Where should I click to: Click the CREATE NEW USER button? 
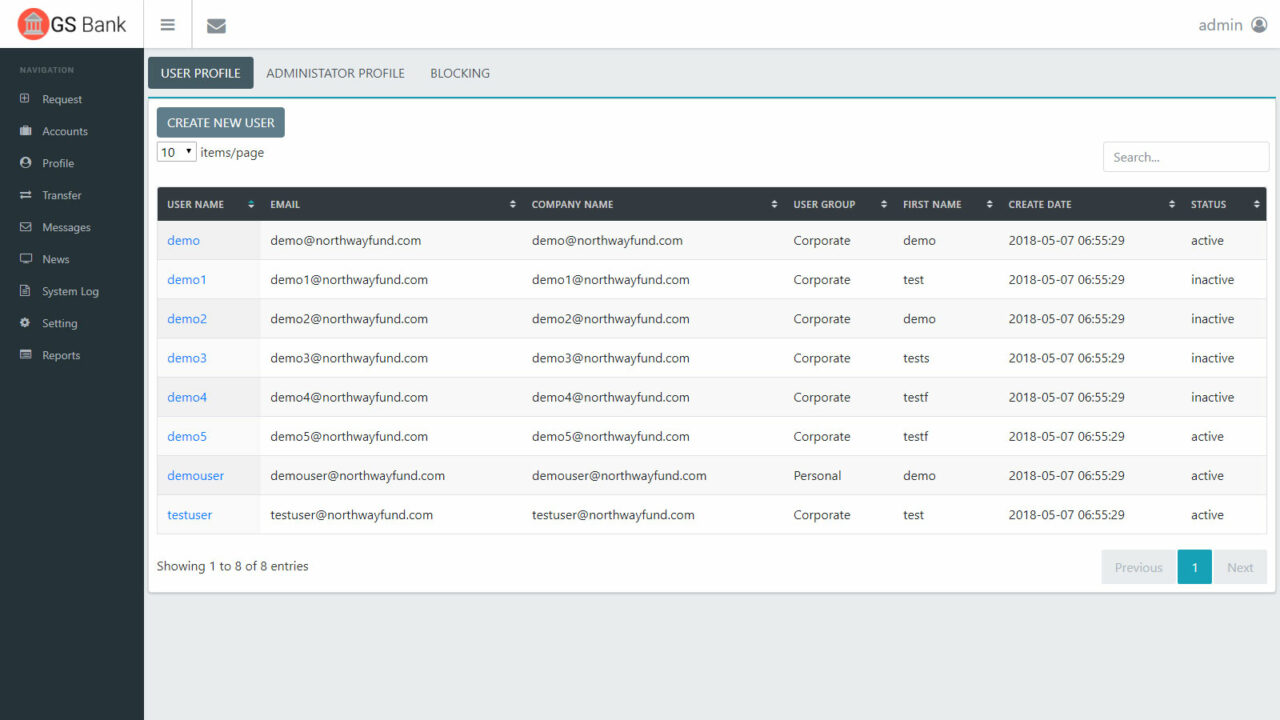220,122
